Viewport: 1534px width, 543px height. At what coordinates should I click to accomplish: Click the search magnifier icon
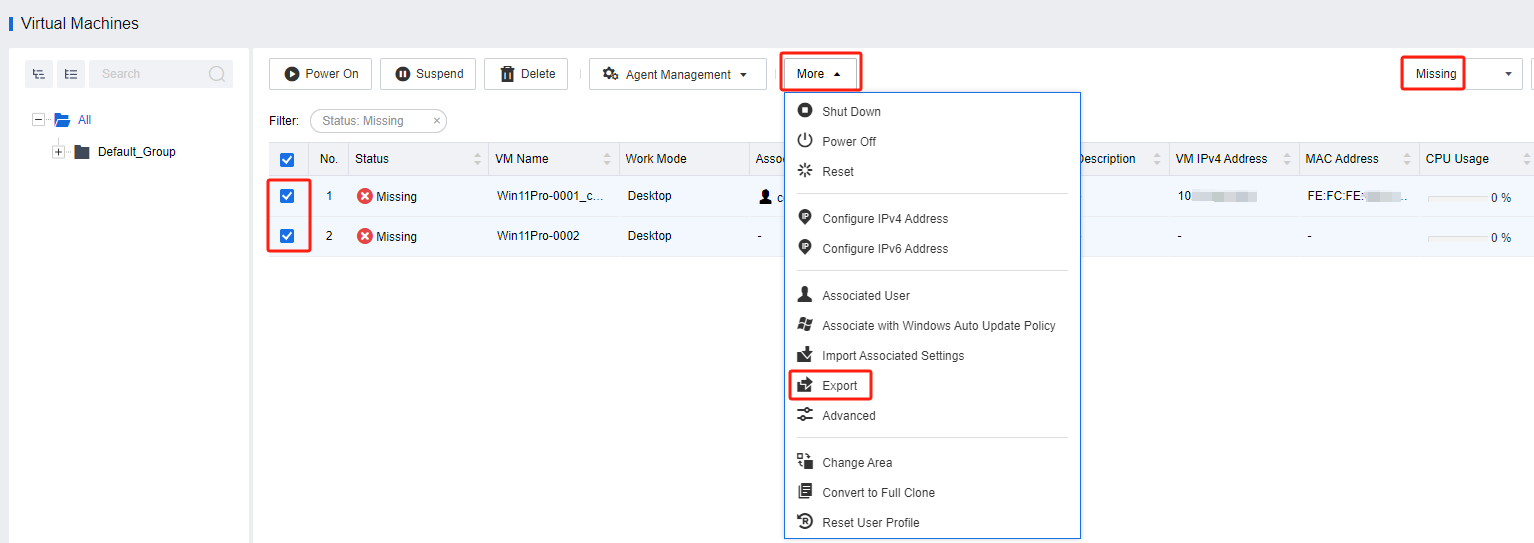(217, 74)
